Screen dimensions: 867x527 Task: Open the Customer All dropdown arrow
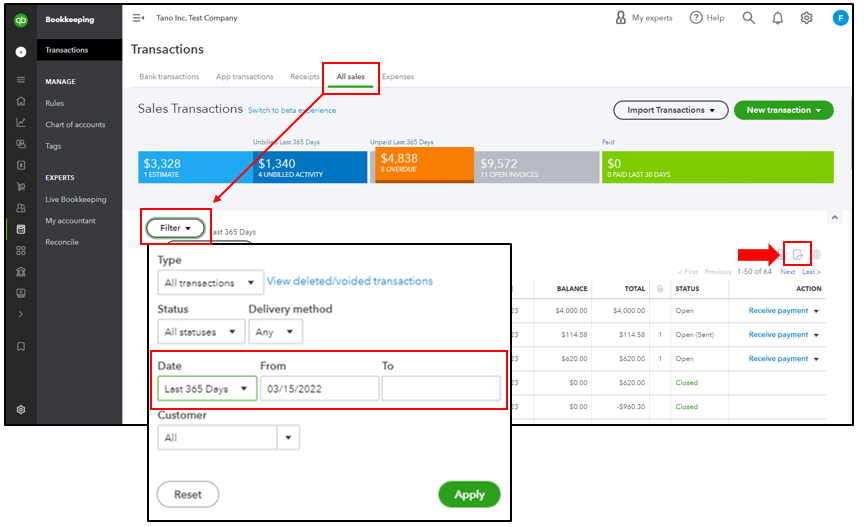point(288,437)
